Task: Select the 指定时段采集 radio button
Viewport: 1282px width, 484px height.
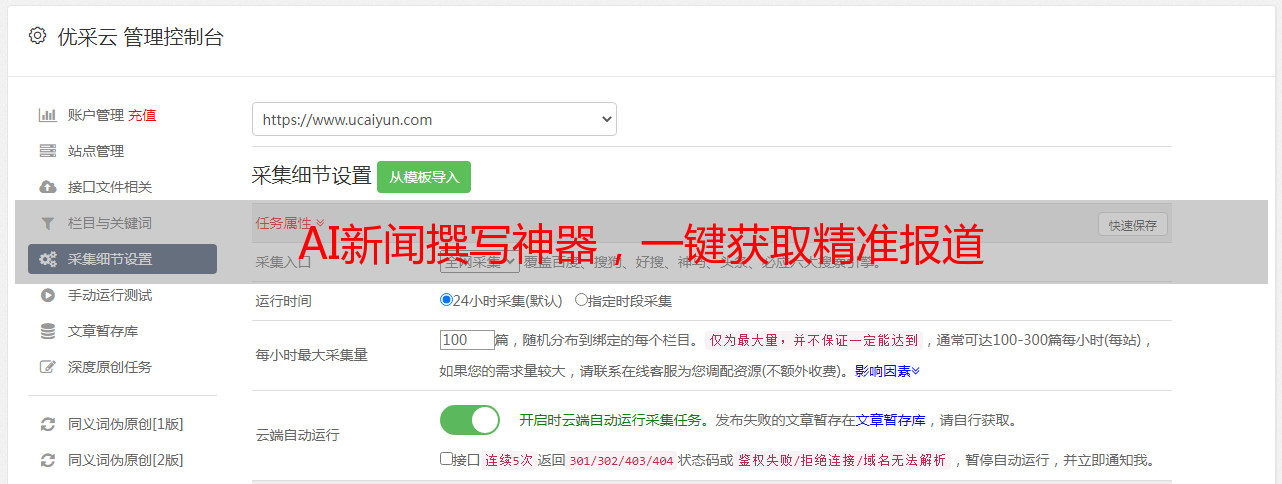Action: coord(581,299)
